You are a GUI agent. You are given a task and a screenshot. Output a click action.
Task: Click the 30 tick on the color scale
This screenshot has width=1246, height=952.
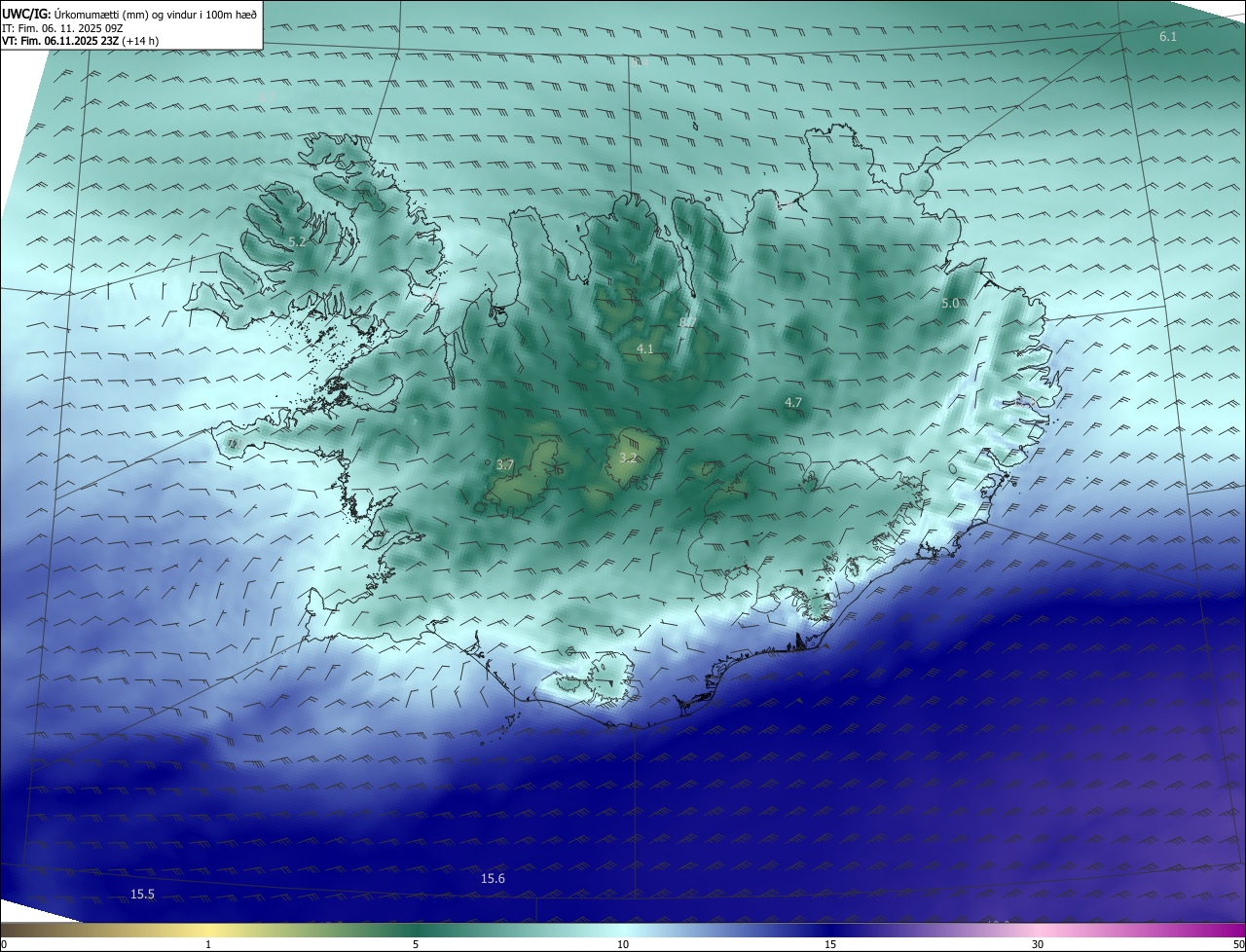click(1038, 944)
